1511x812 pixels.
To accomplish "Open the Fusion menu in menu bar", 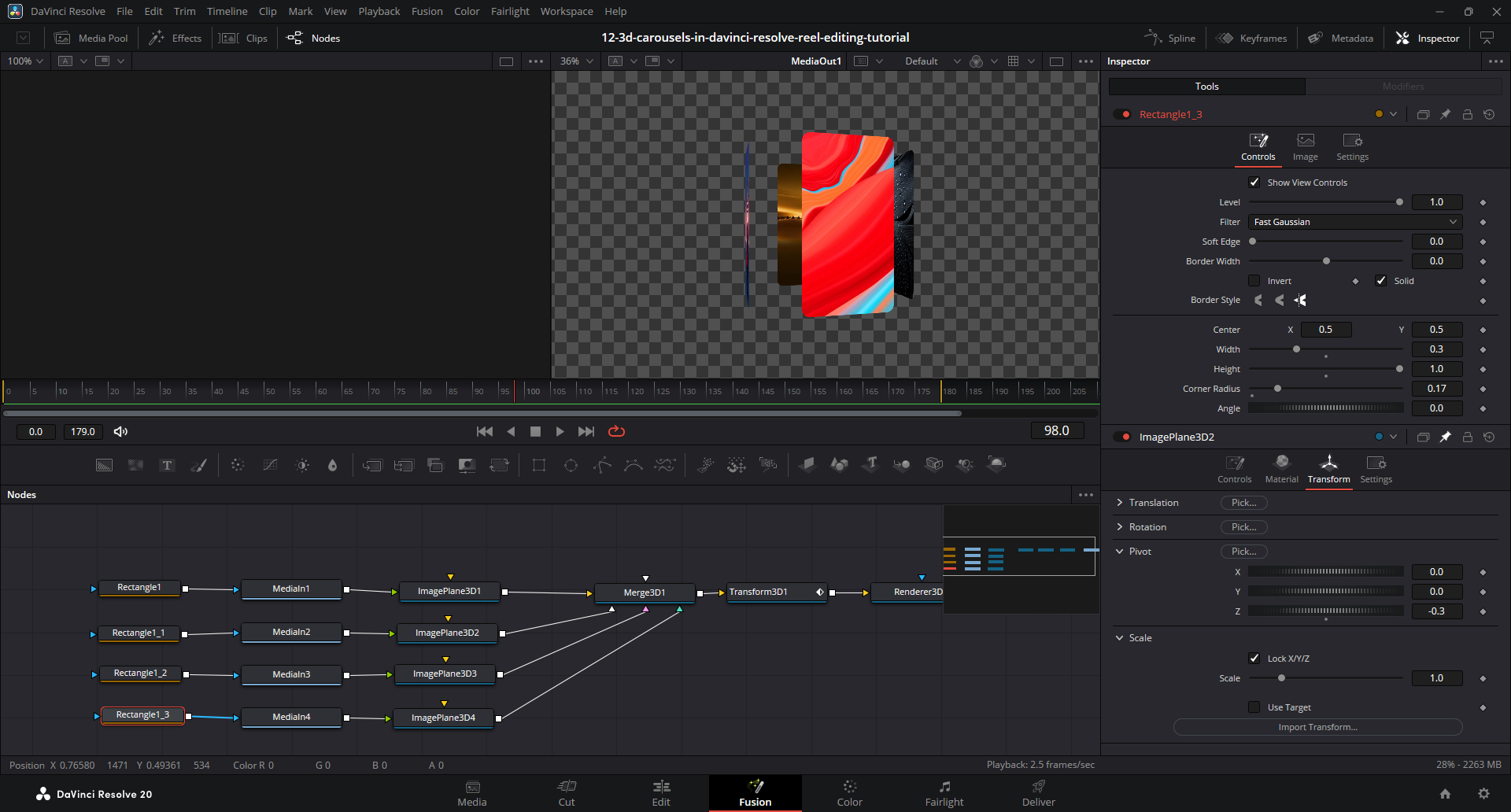I will pyautogui.click(x=427, y=11).
